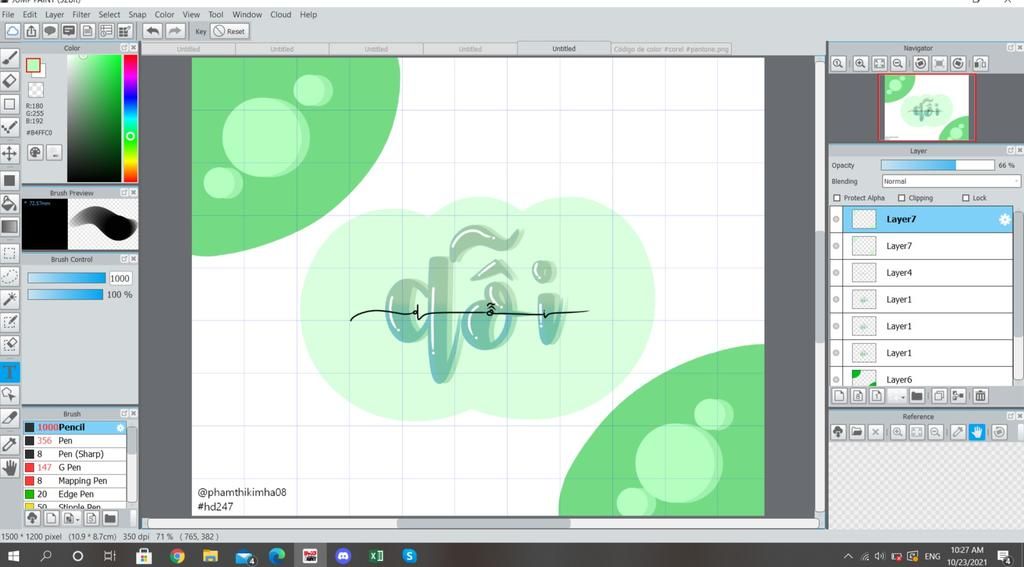This screenshot has height=567, width=1024.
Task: Click the Reset button
Action: pyautogui.click(x=229, y=31)
